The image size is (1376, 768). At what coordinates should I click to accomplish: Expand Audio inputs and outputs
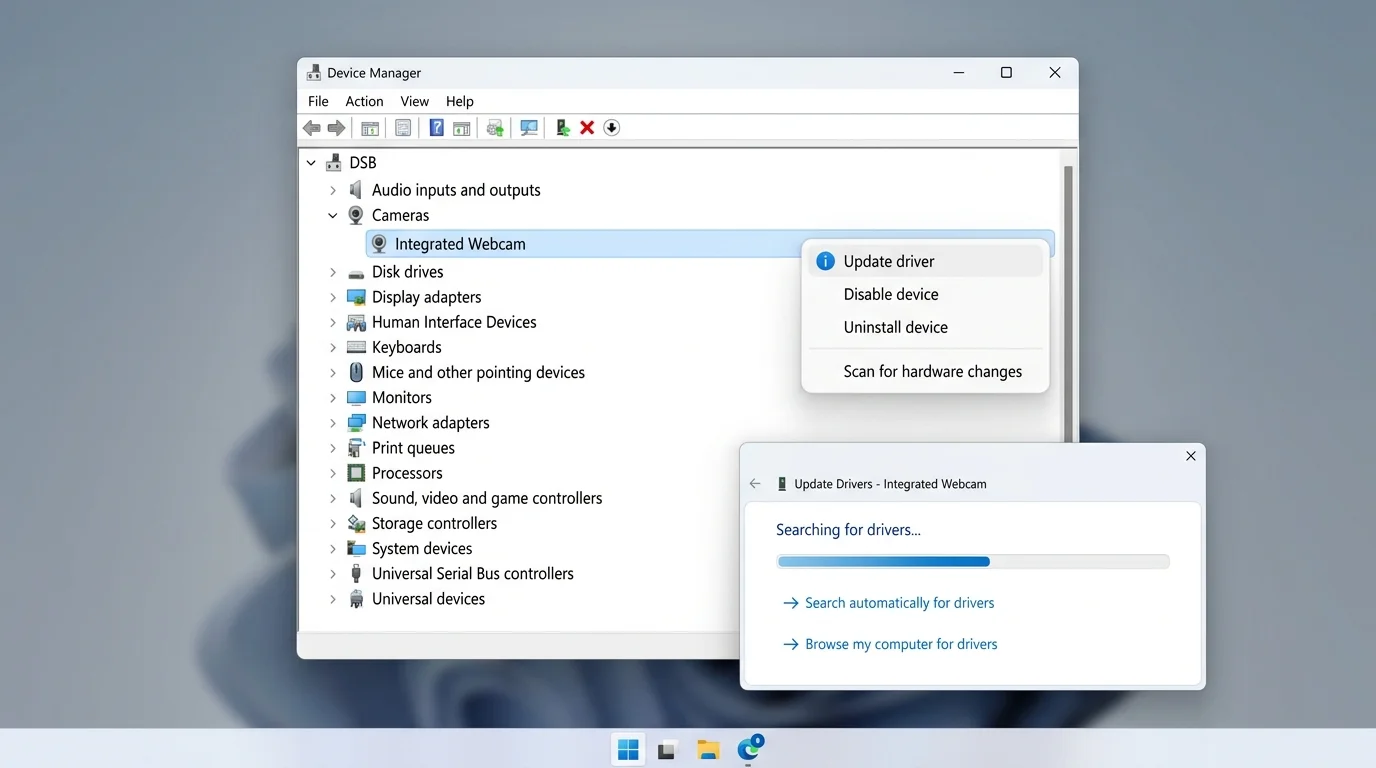(333, 190)
